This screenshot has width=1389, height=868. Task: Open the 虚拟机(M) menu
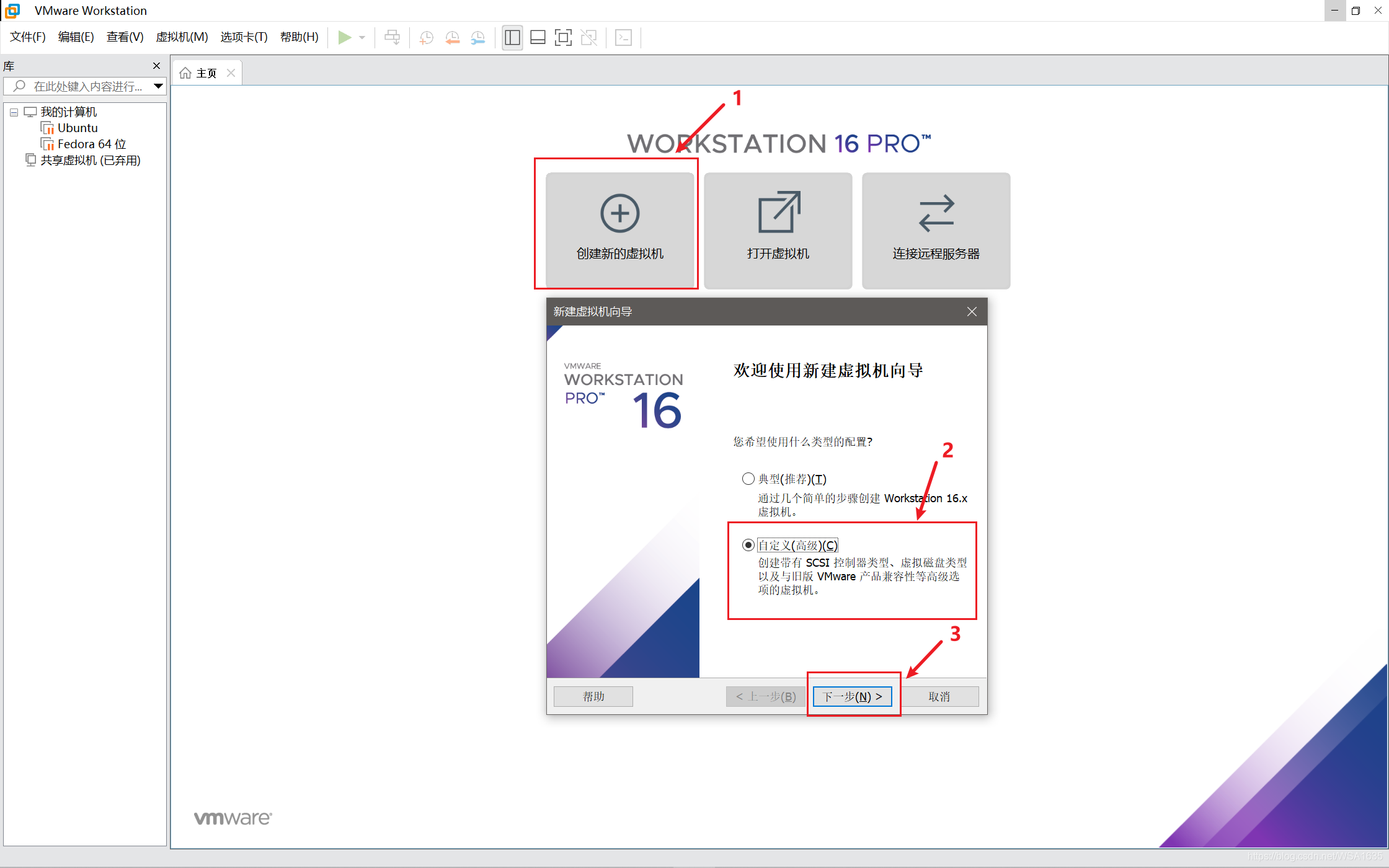tap(182, 37)
